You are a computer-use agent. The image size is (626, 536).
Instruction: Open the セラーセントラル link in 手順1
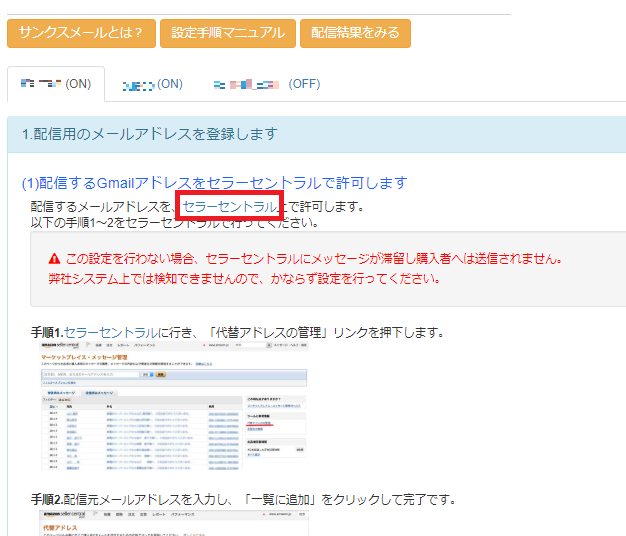(111, 332)
